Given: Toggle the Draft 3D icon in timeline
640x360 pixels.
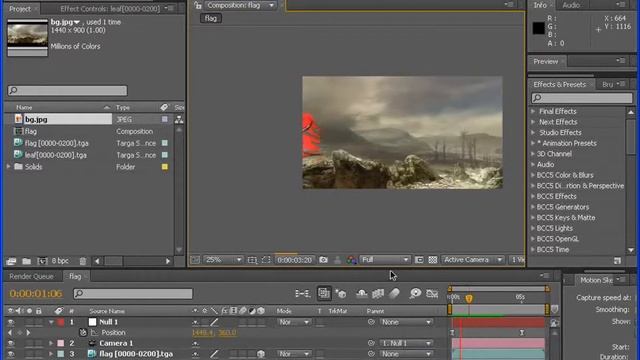Looking at the screenshot, I should tap(341, 293).
